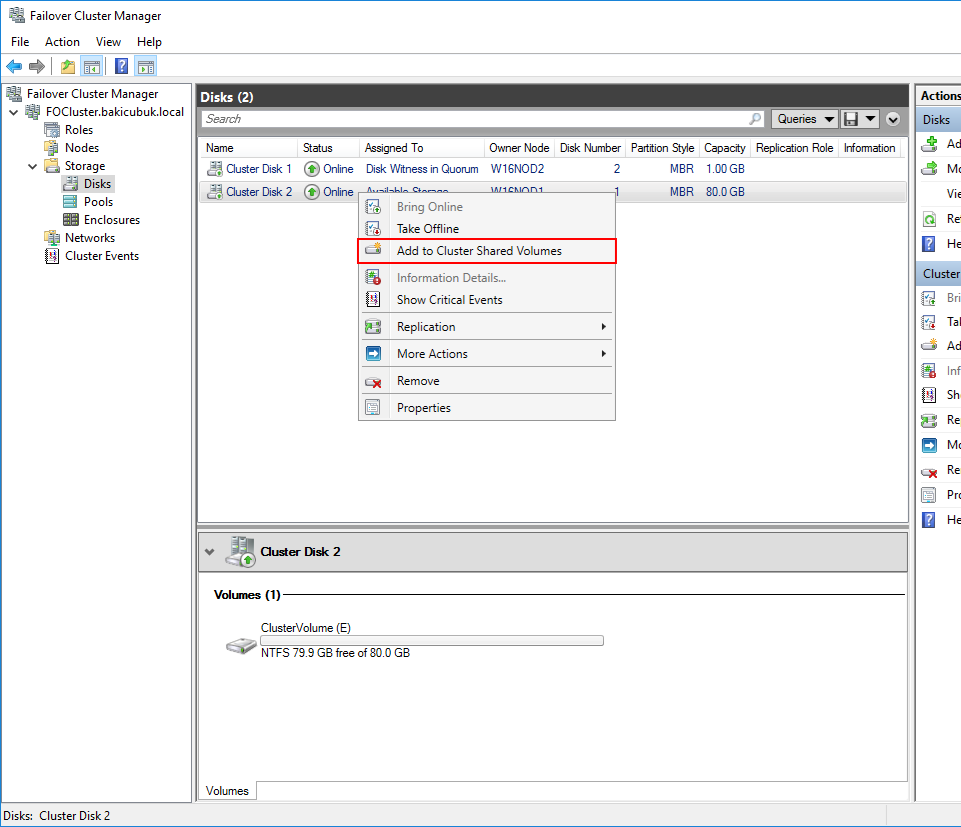
Task: Choose Take Offline from the context menu
Action: point(487,229)
